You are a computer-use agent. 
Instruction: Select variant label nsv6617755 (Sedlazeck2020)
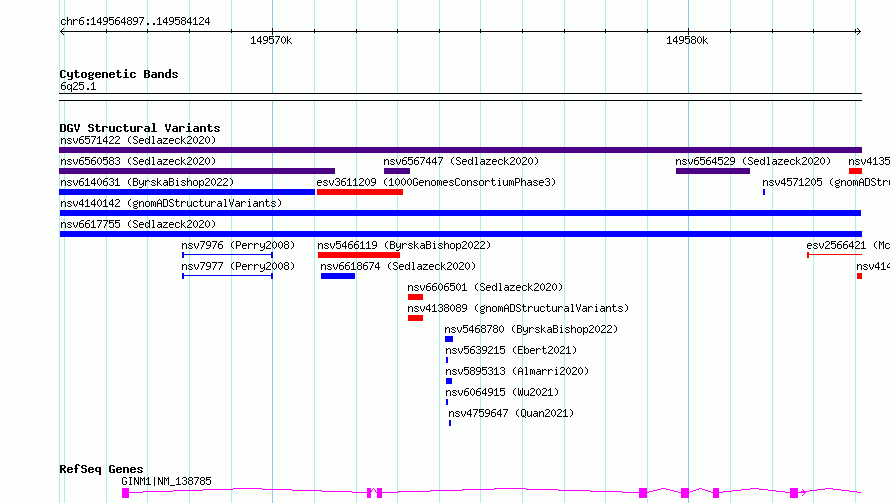(x=138, y=224)
